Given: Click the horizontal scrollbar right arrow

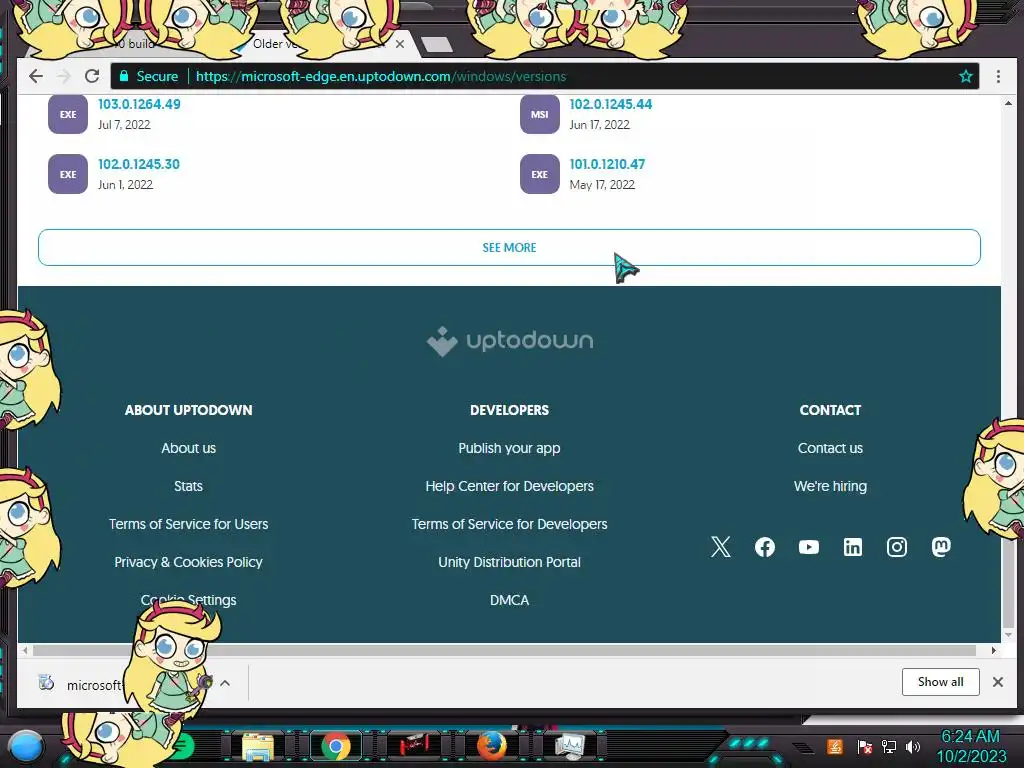Looking at the screenshot, I should click(993, 650).
